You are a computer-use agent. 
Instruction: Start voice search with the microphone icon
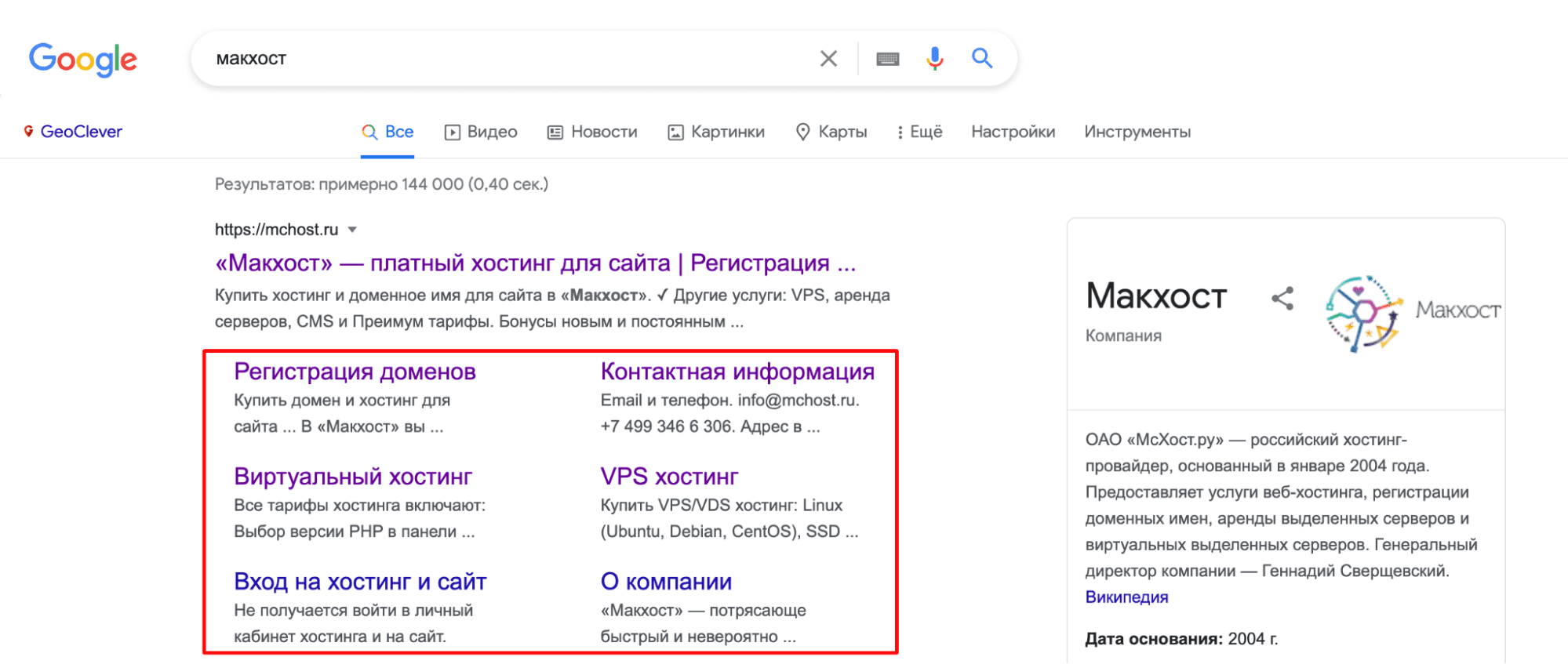(x=934, y=59)
